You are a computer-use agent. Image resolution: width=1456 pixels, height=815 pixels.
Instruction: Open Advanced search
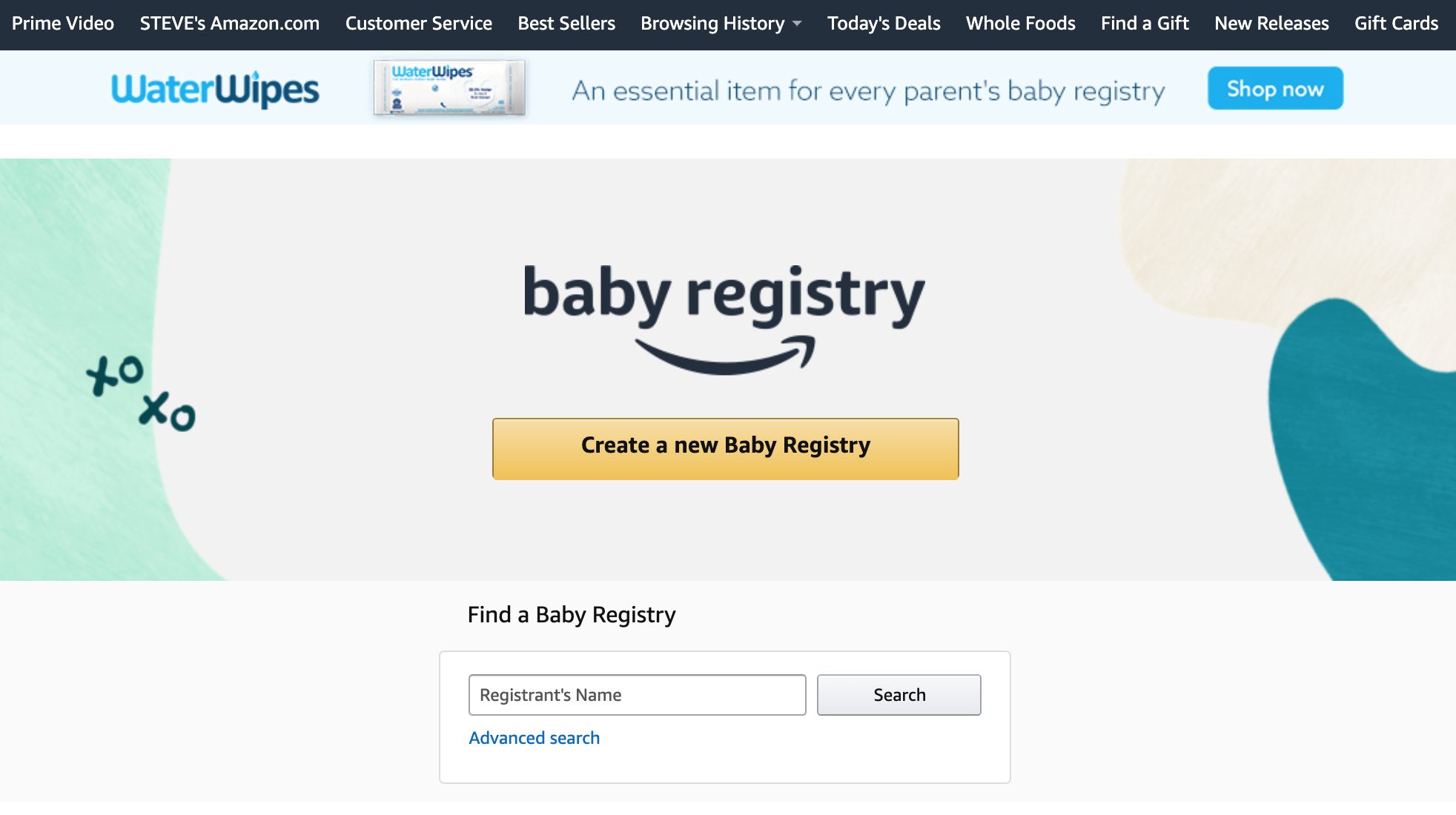534,737
